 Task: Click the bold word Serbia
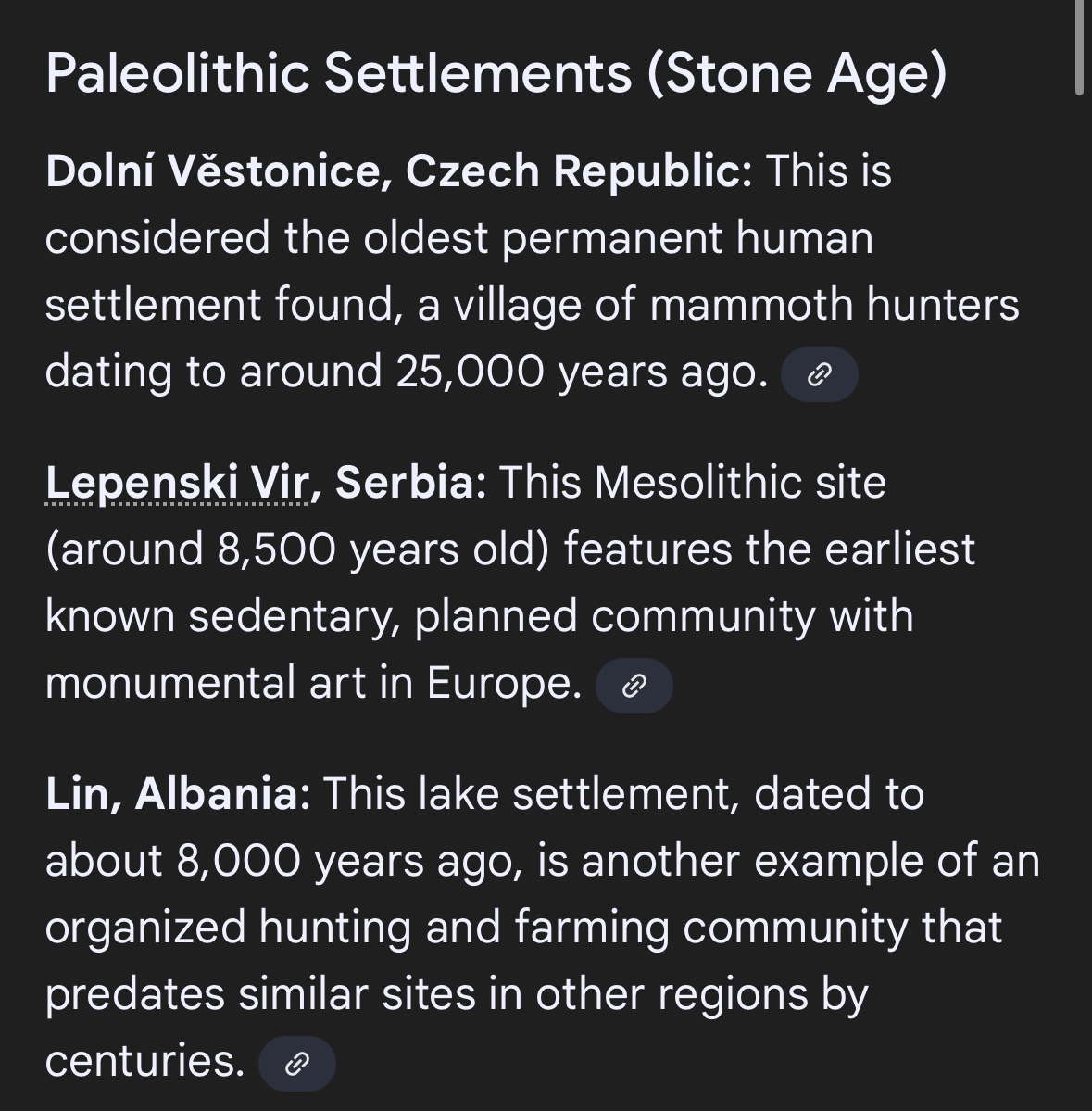click(x=404, y=483)
